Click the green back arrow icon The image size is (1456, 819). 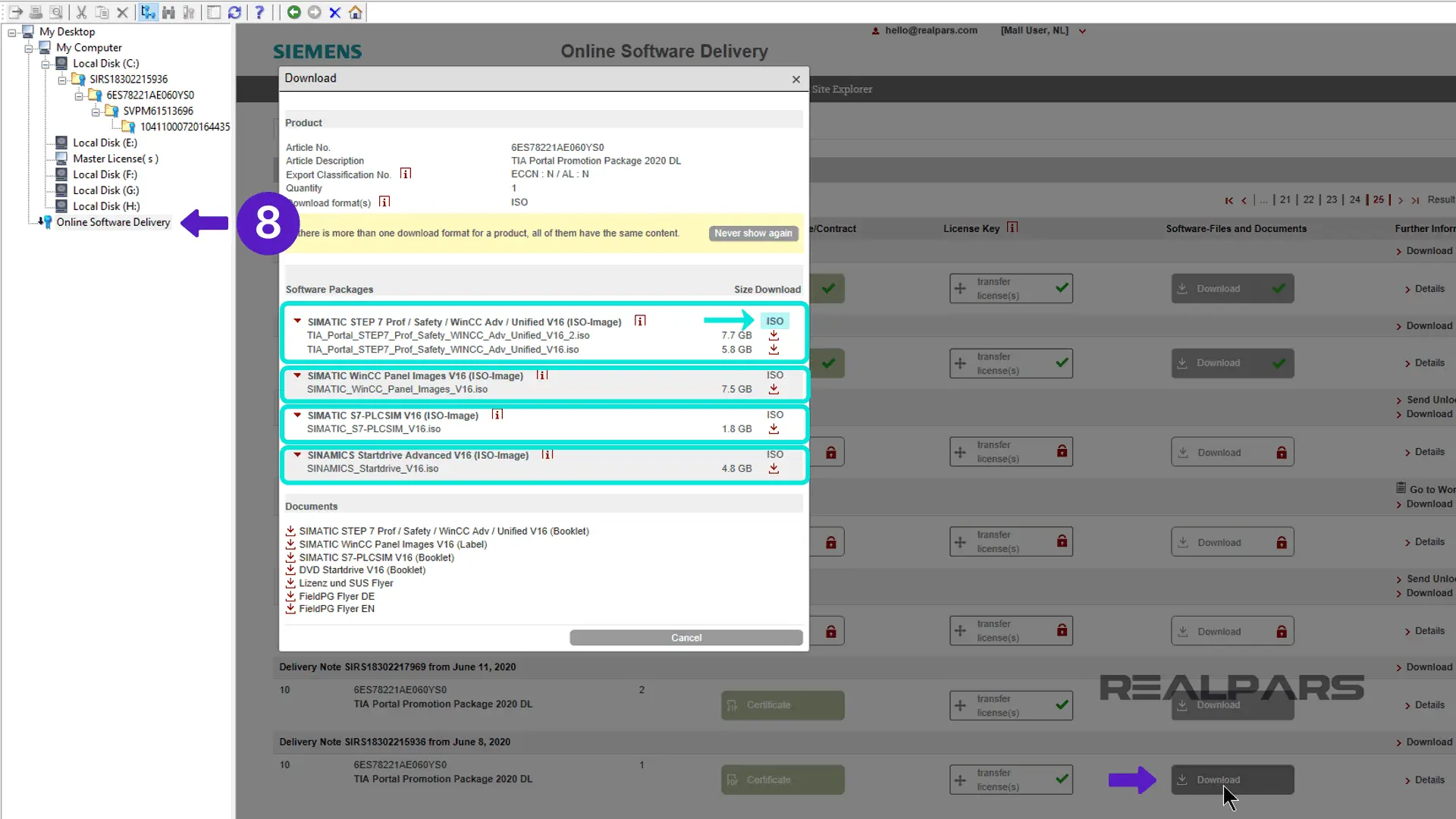(293, 12)
